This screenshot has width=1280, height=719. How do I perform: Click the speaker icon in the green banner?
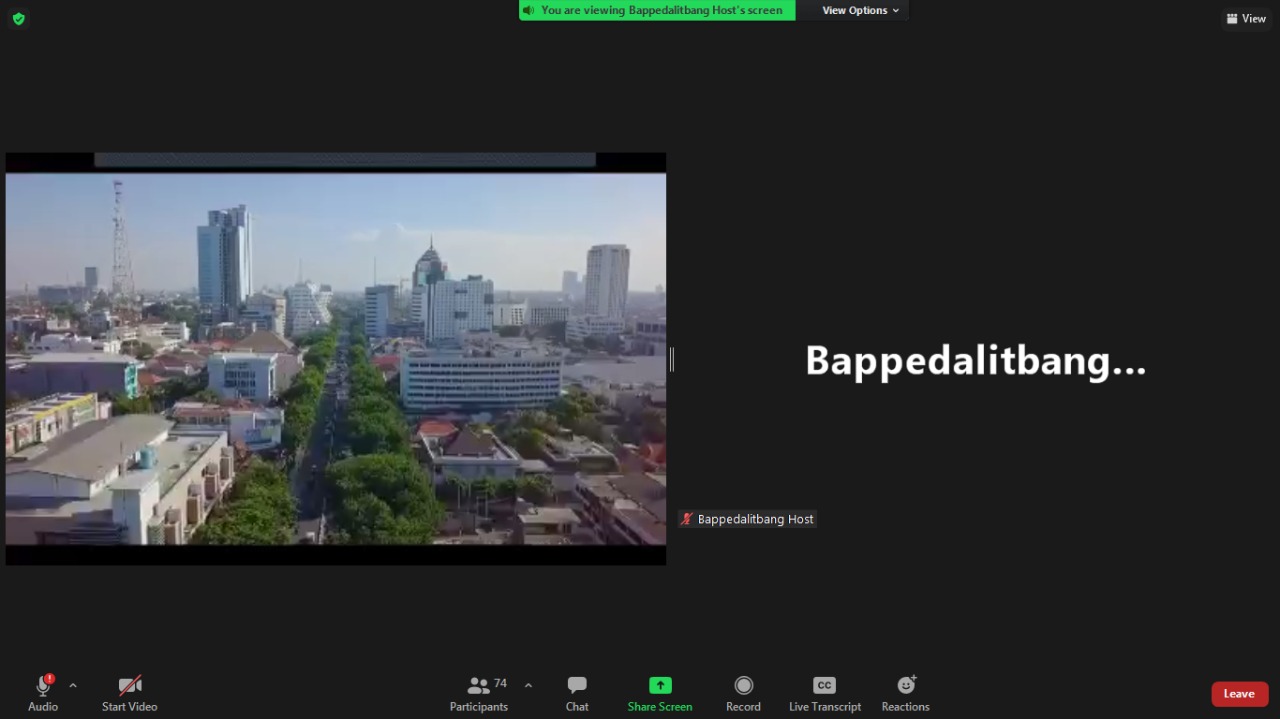[x=528, y=10]
